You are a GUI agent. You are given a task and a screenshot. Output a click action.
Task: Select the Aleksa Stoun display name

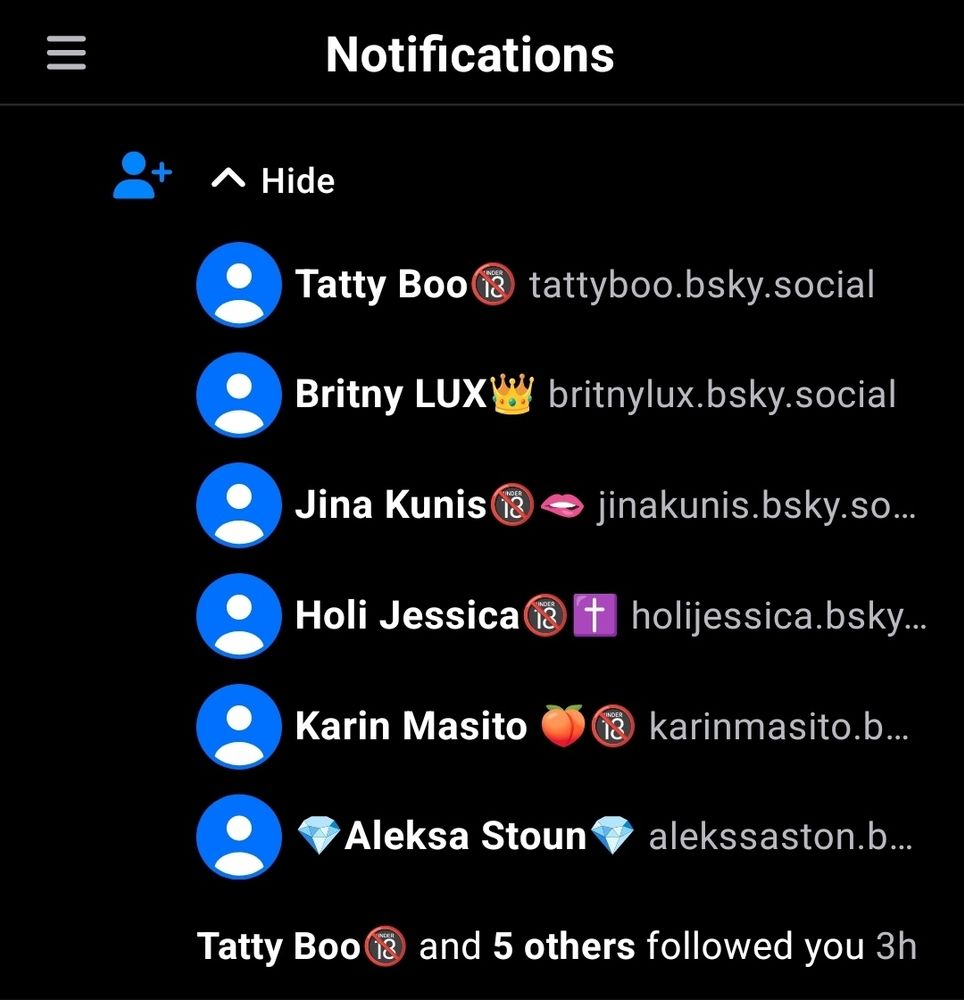pyautogui.click(x=465, y=836)
